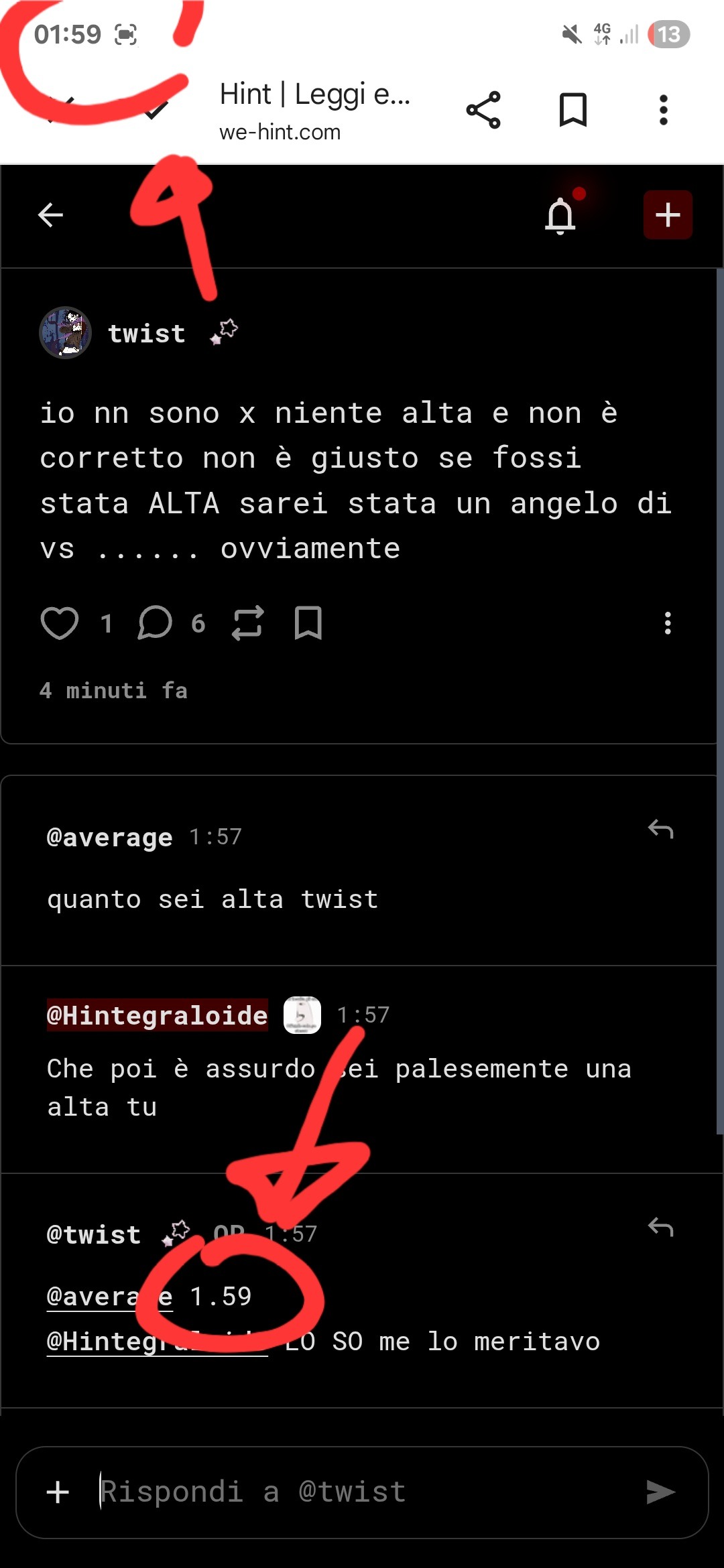
Task: Save post using bookmark icon below text
Action: click(x=308, y=623)
